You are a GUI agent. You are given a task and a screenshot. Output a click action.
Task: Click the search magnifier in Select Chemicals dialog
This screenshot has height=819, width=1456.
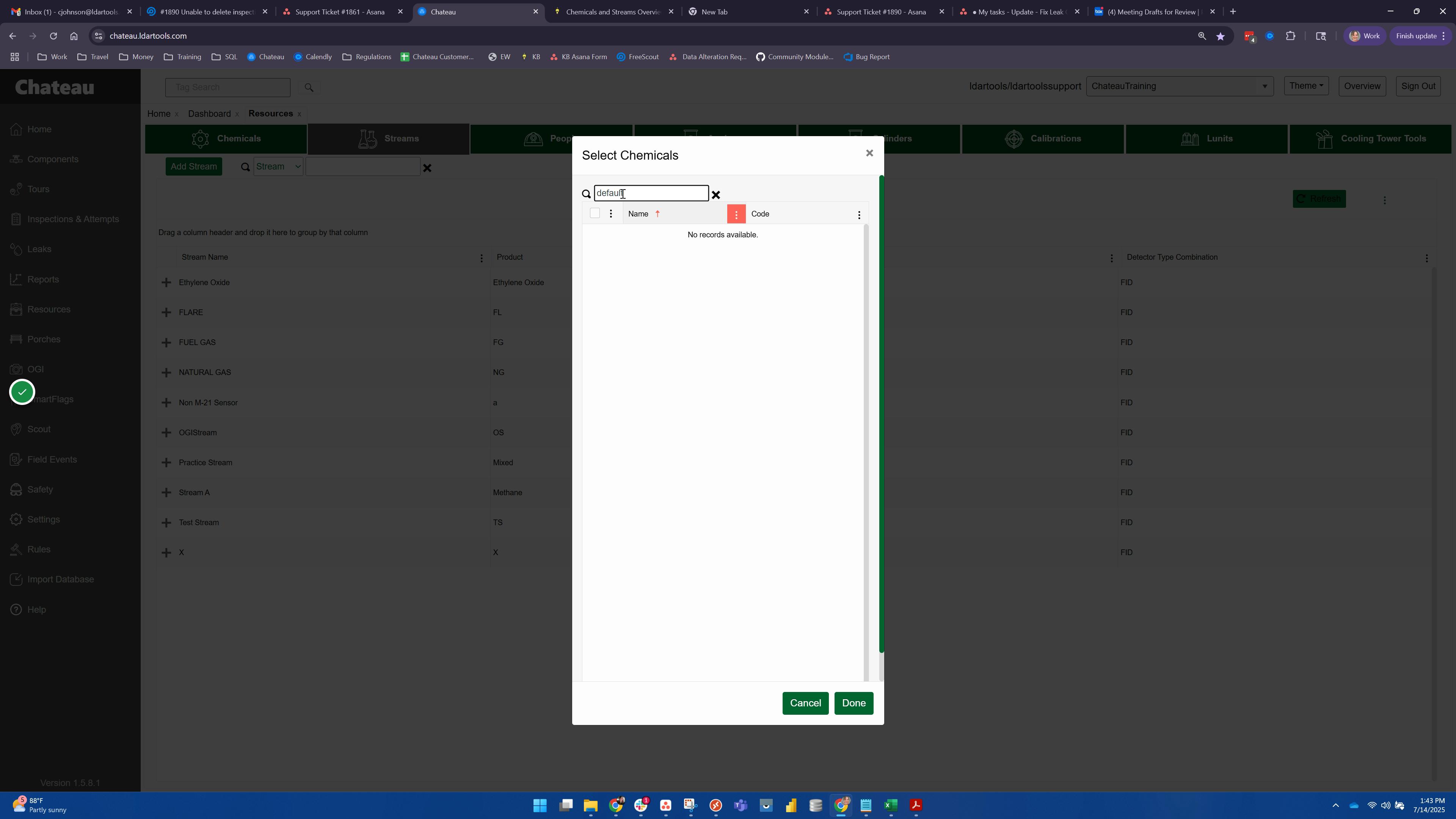(x=586, y=194)
